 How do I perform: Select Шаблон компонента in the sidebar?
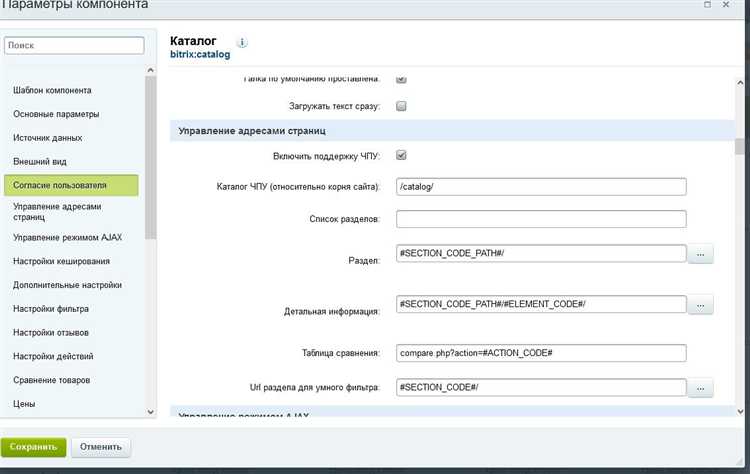pyautogui.click(x=52, y=90)
